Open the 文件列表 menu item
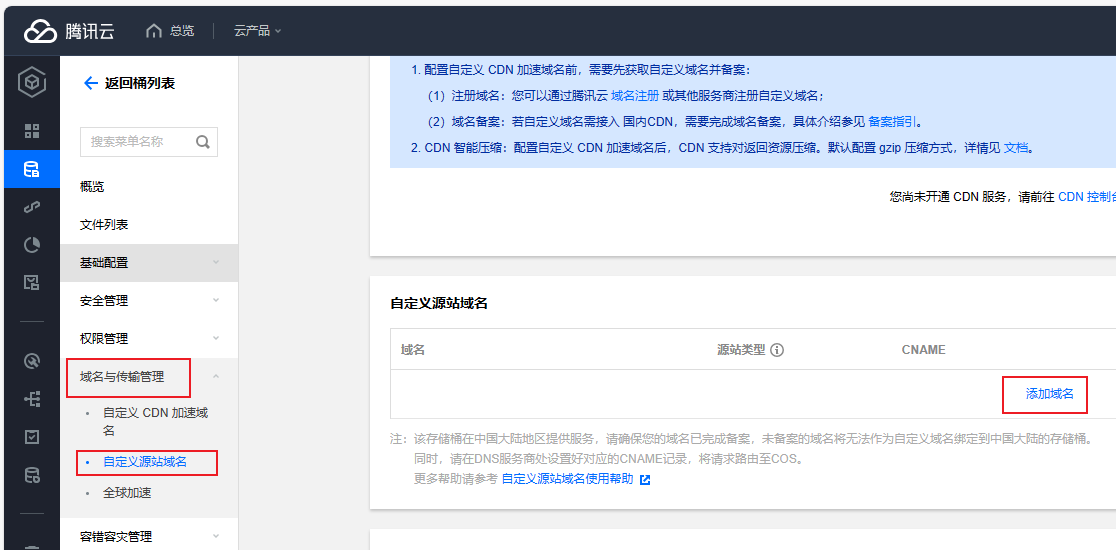Viewport: 1116px width, 550px height. (104, 225)
